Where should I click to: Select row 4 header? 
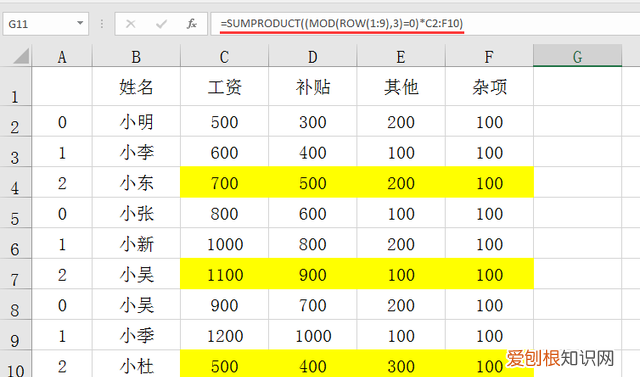tap(16, 182)
